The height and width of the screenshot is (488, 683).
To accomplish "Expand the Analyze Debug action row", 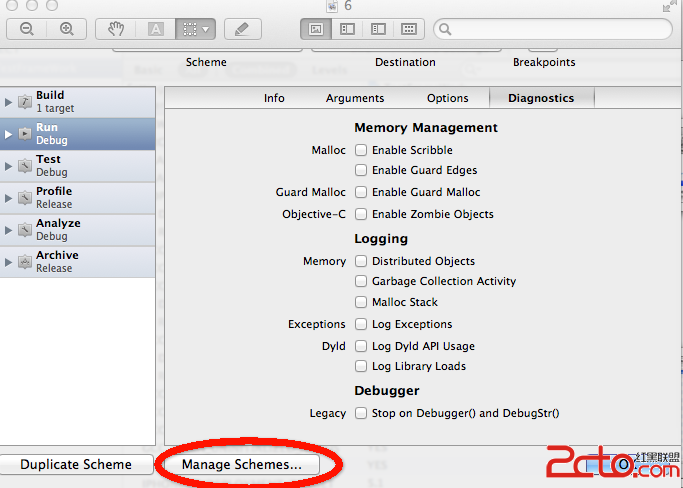I will (x=8, y=230).
